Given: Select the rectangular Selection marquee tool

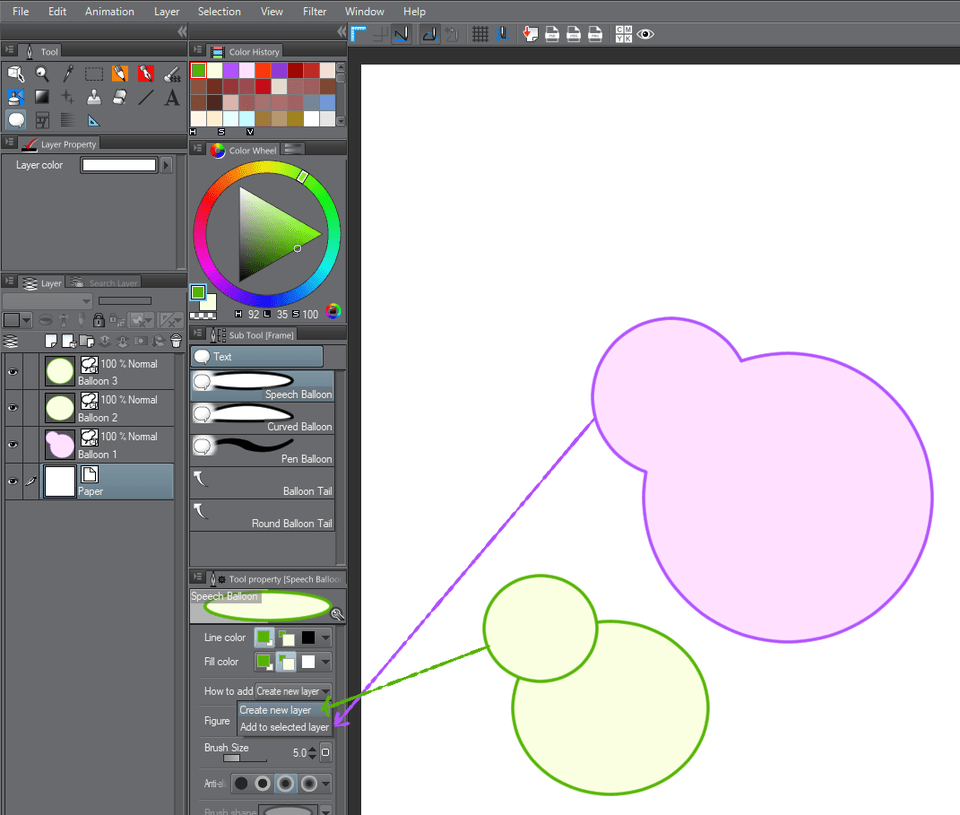Looking at the screenshot, I should (94, 73).
